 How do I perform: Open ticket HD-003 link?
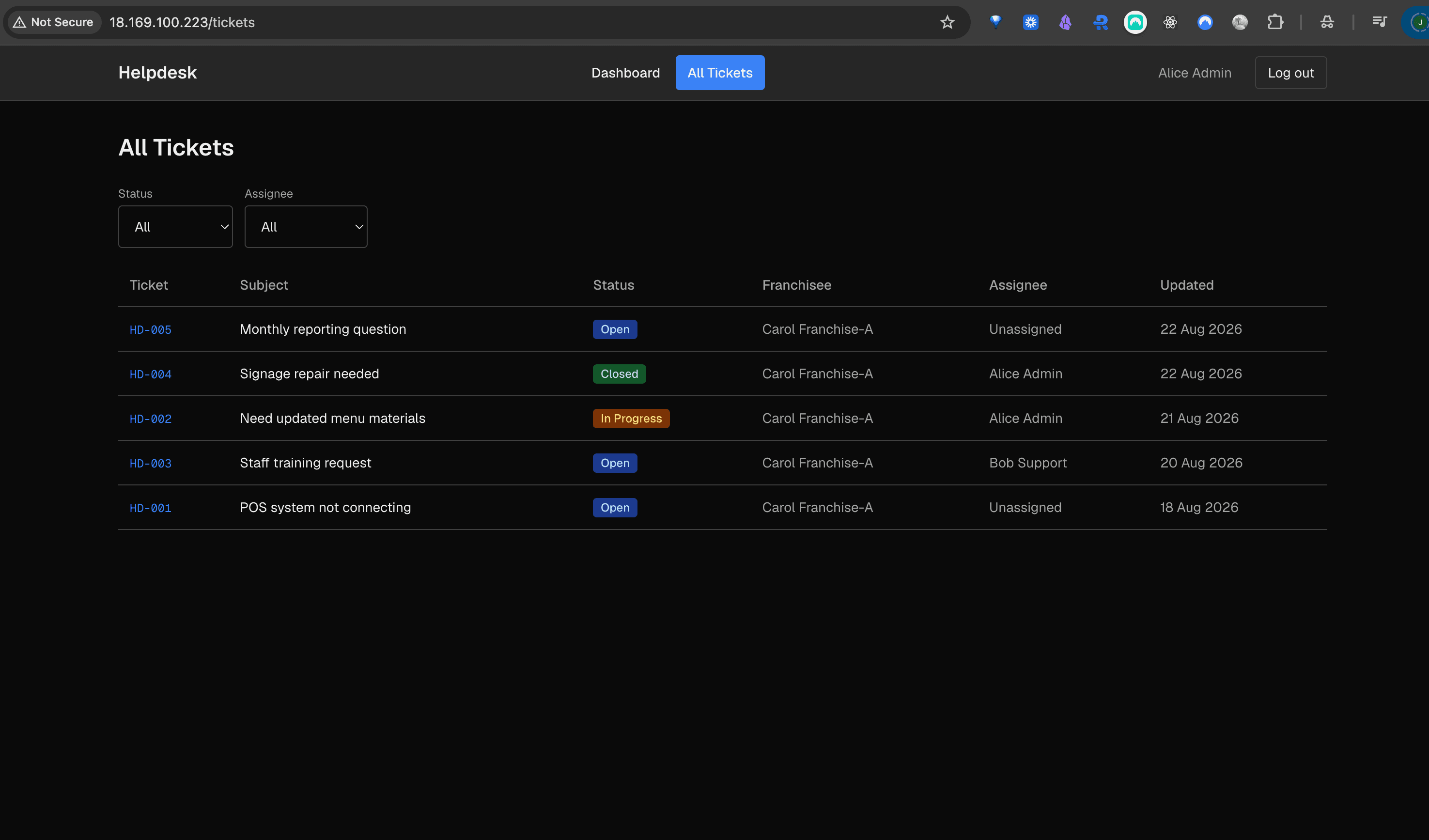pyautogui.click(x=150, y=464)
